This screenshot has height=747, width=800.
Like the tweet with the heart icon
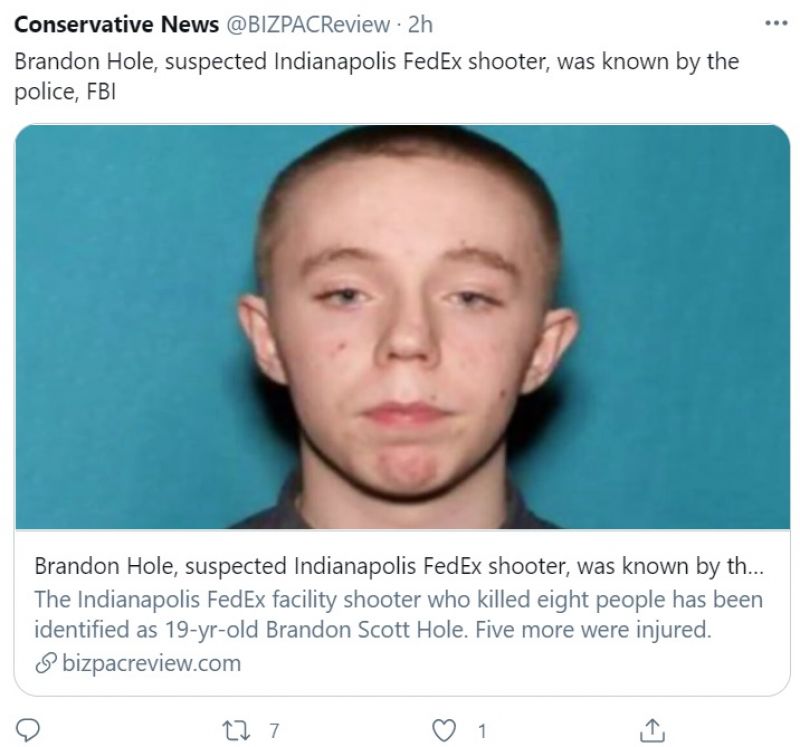(x=444, y=731)
